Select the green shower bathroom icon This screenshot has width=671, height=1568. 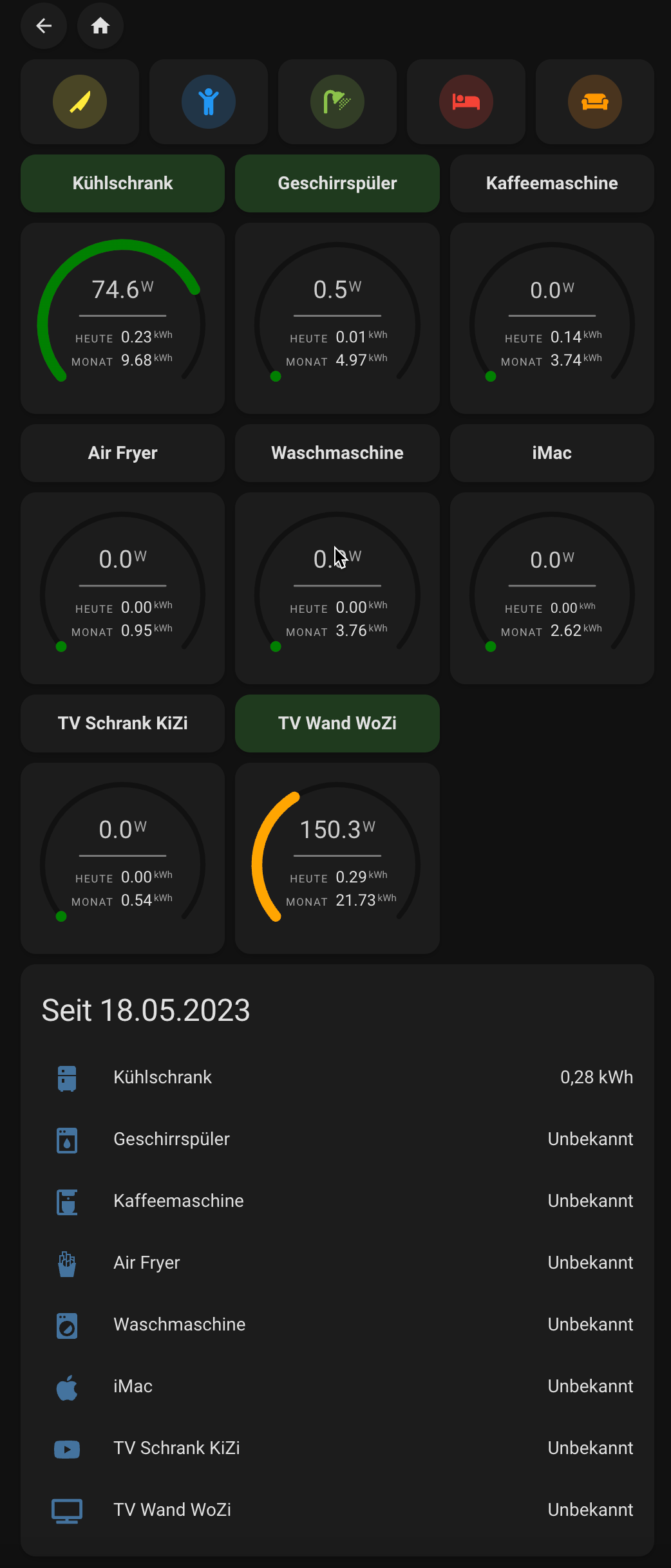337,102
